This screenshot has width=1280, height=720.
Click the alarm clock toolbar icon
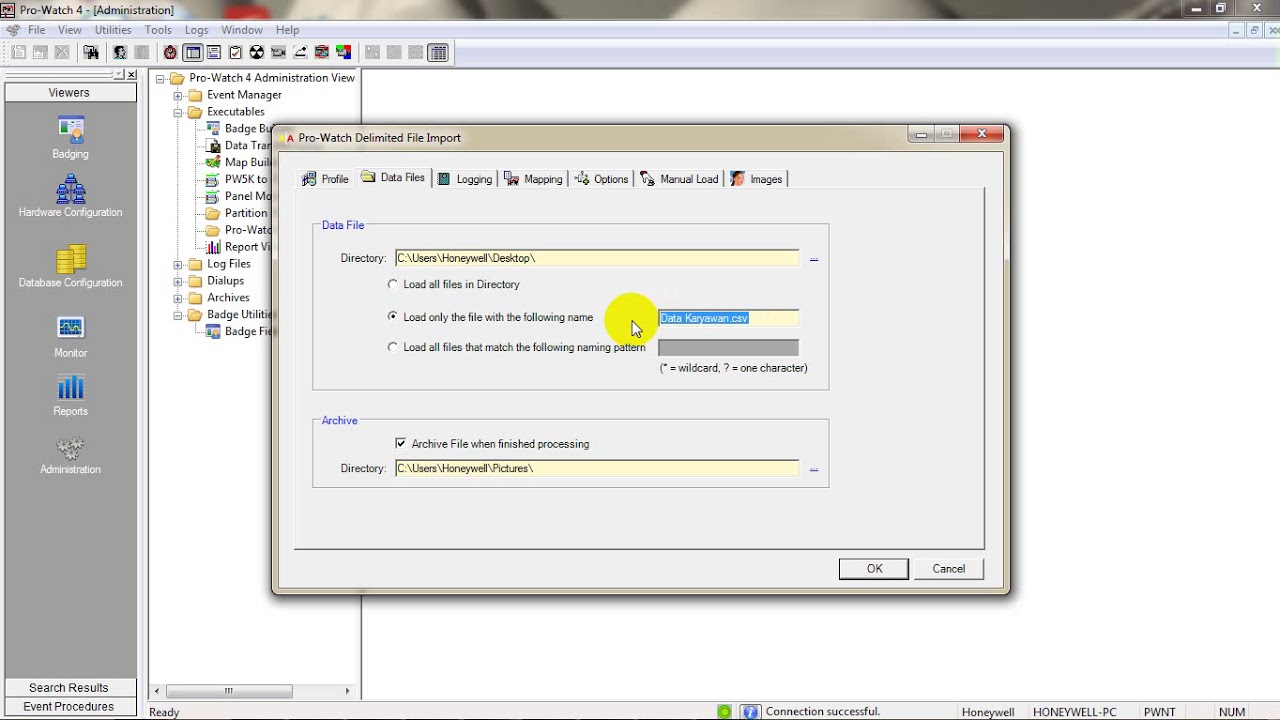[170, 53]
